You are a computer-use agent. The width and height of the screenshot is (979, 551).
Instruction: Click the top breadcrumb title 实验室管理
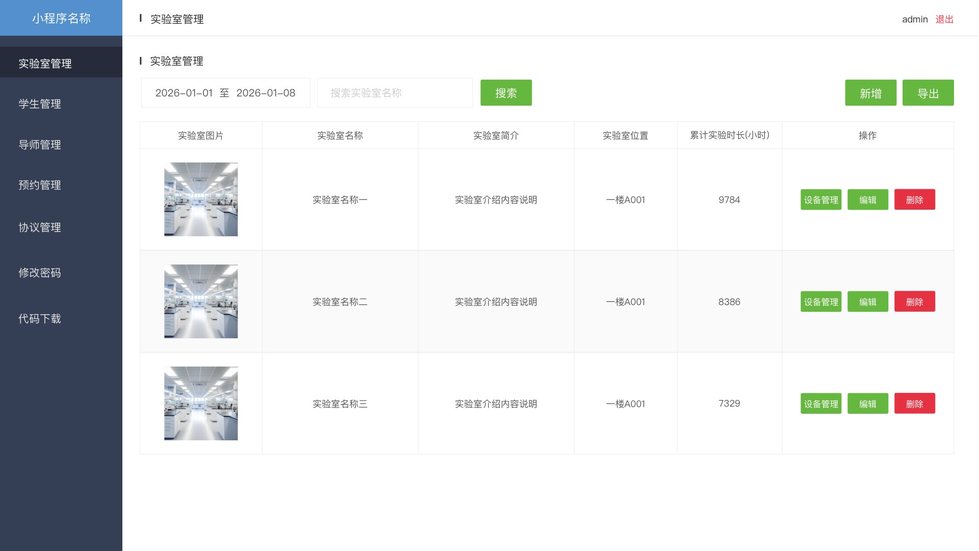click(177, 19)
